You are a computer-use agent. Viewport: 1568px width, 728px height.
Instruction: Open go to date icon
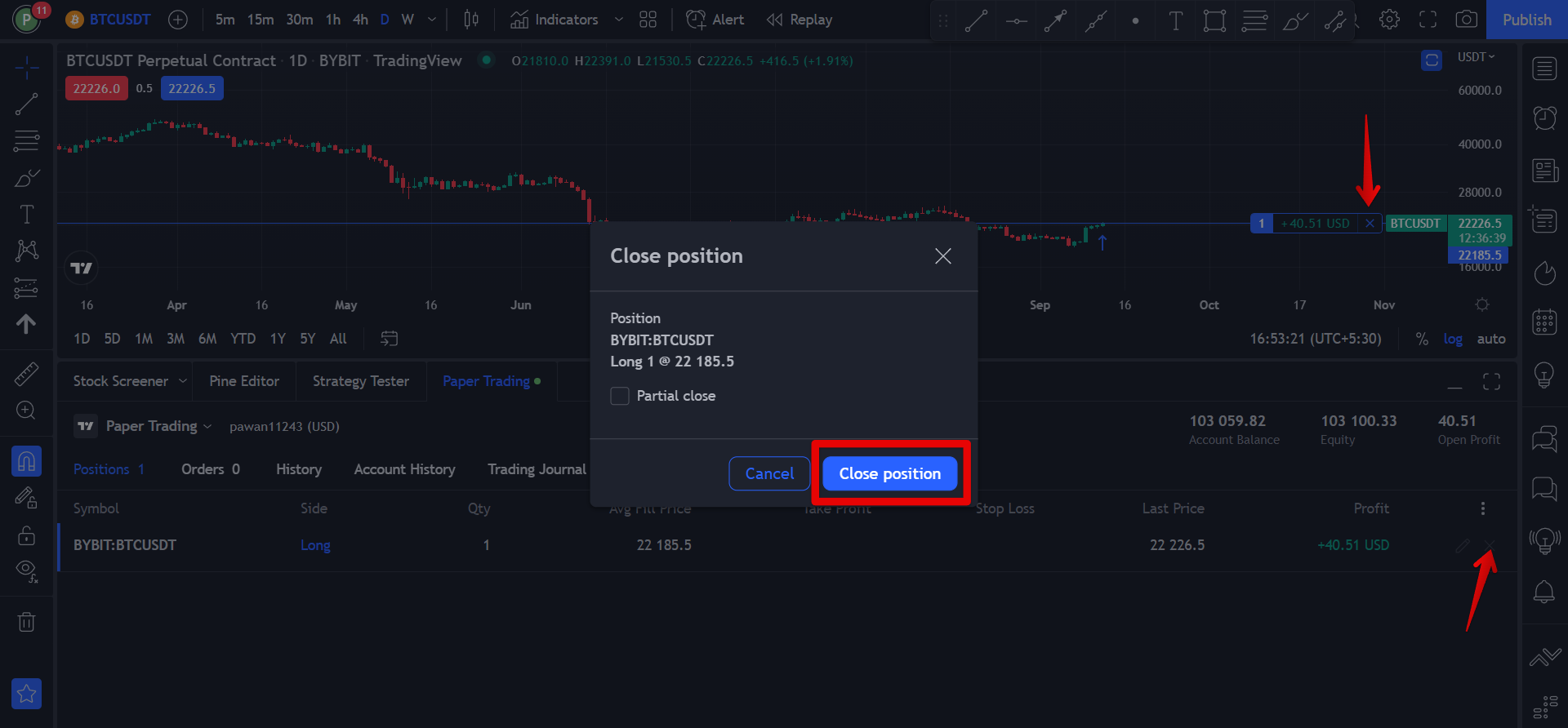[390, 339]
